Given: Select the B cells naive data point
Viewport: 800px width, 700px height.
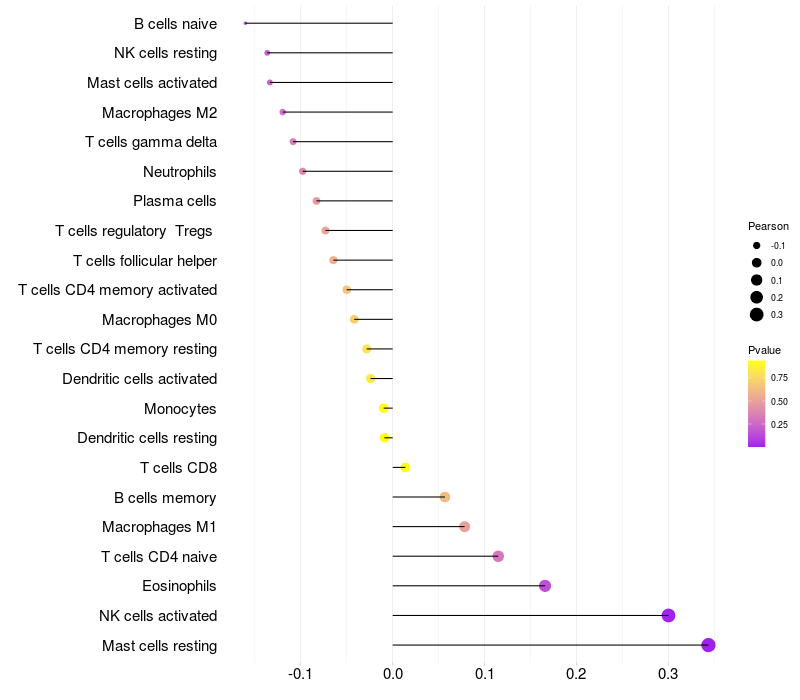Looking at the screenshot, I should pos(245,23).
